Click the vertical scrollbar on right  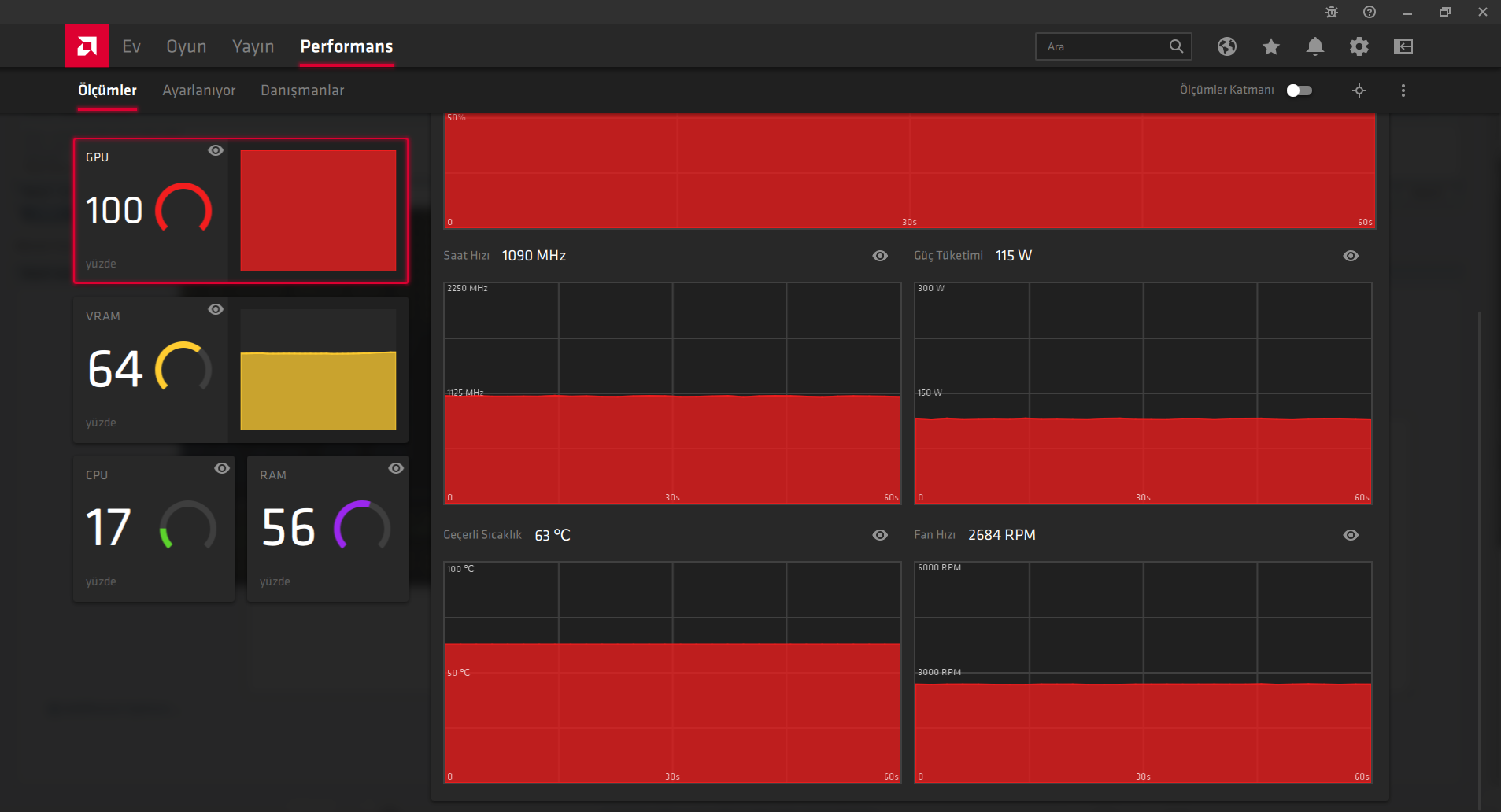1480,559
